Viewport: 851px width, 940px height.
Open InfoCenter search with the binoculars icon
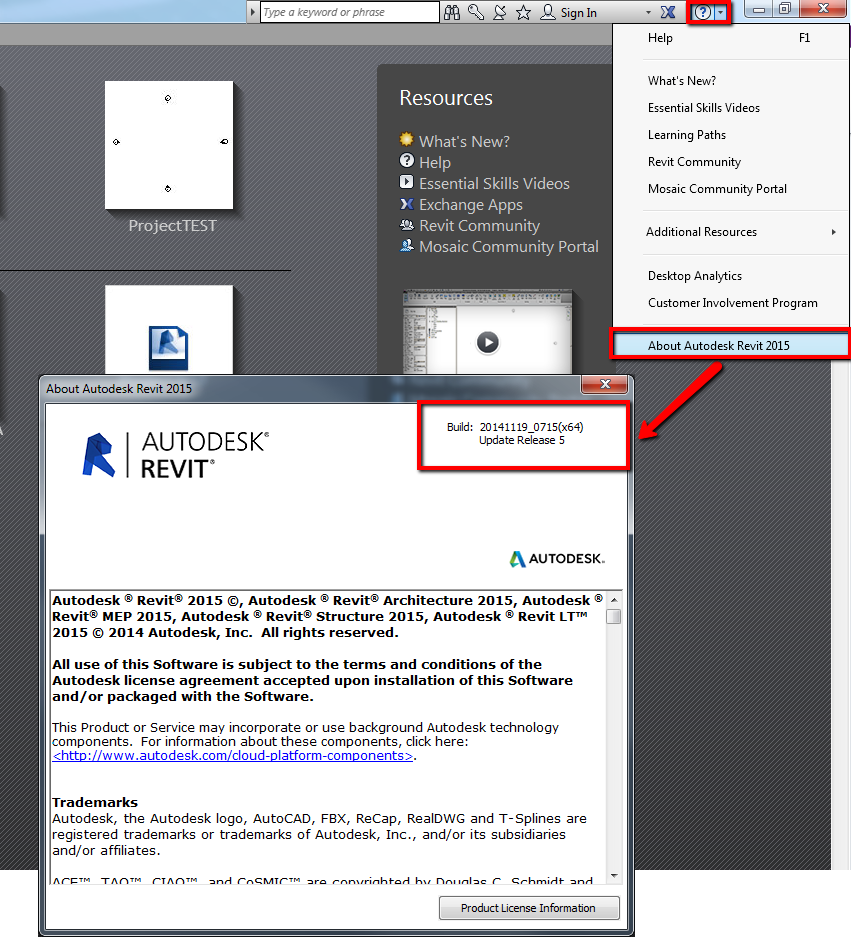[x=452, y=12]
